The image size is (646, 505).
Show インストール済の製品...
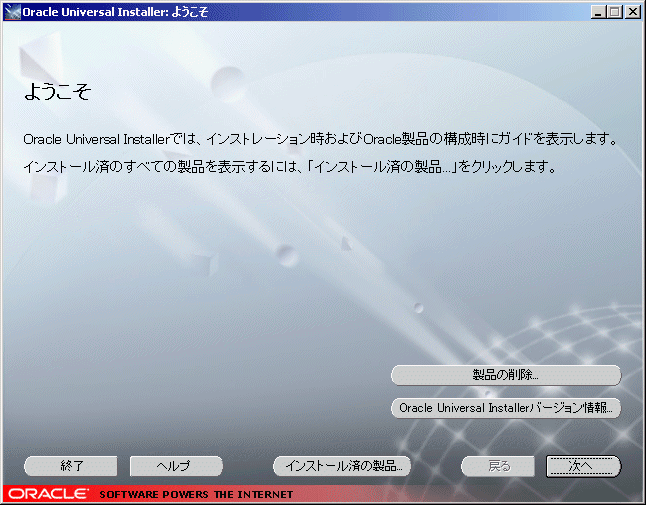pyautogui.click(x=342, y=466)
